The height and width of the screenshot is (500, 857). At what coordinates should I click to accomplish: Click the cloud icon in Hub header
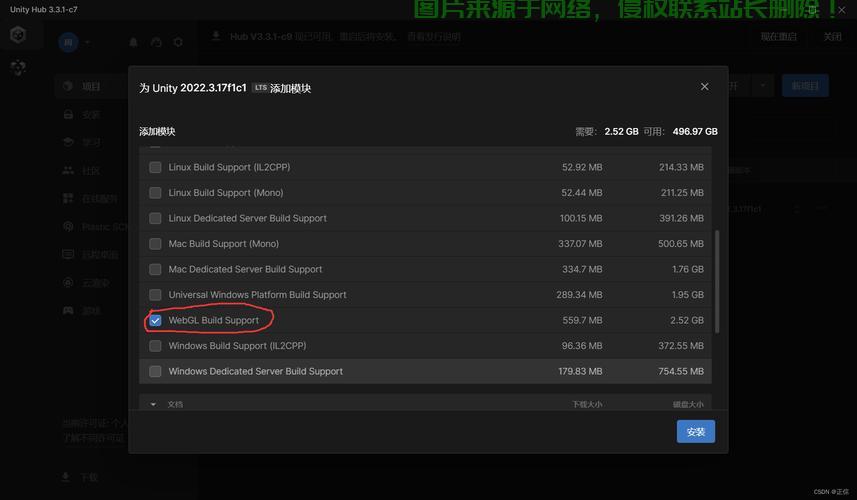tap(156, 42)
